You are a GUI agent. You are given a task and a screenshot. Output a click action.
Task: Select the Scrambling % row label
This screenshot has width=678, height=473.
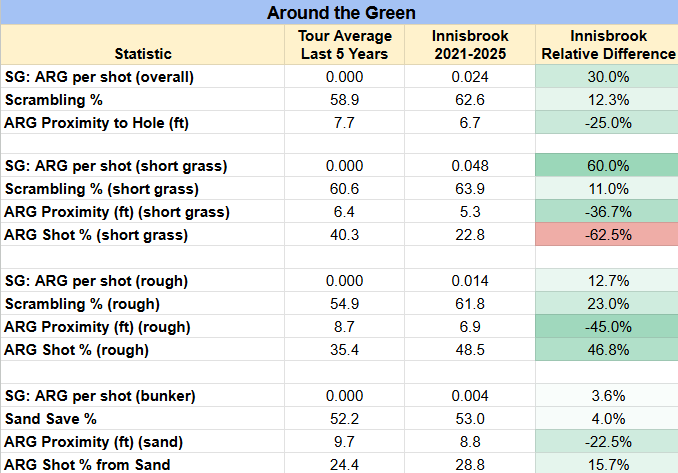(x=54, y=100)
